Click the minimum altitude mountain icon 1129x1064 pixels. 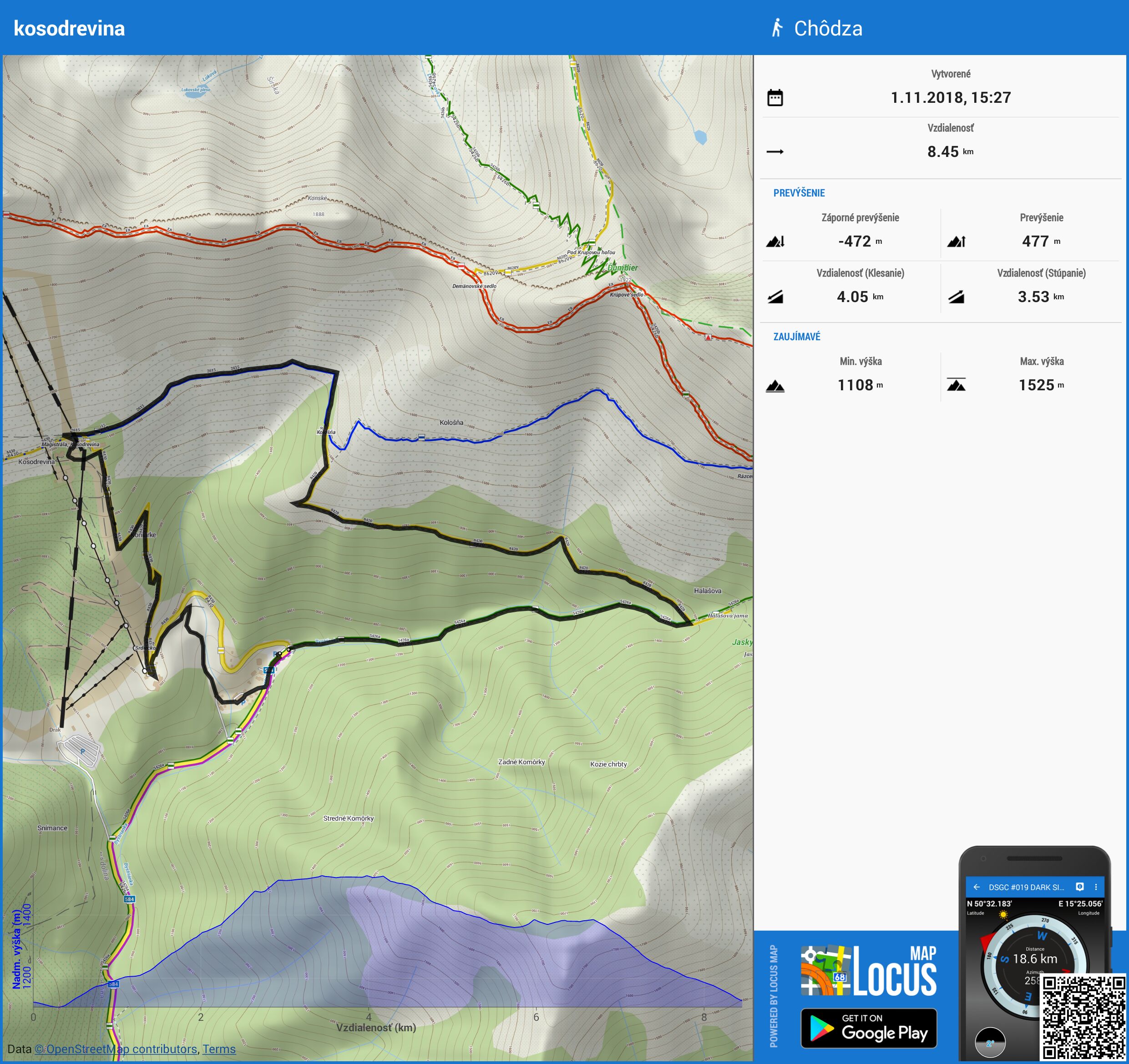(775, 386)
